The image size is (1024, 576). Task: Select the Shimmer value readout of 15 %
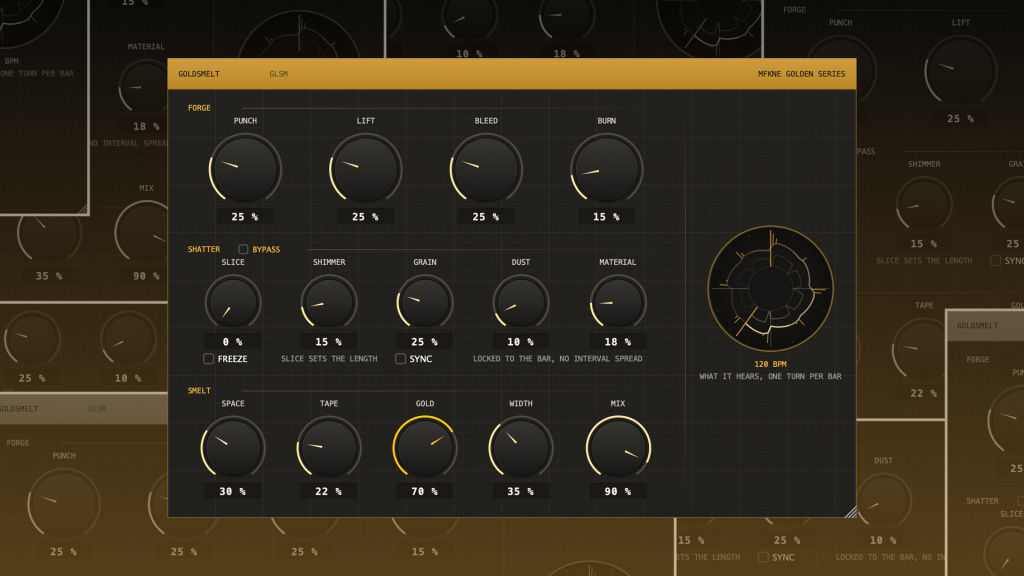(329, 342)
